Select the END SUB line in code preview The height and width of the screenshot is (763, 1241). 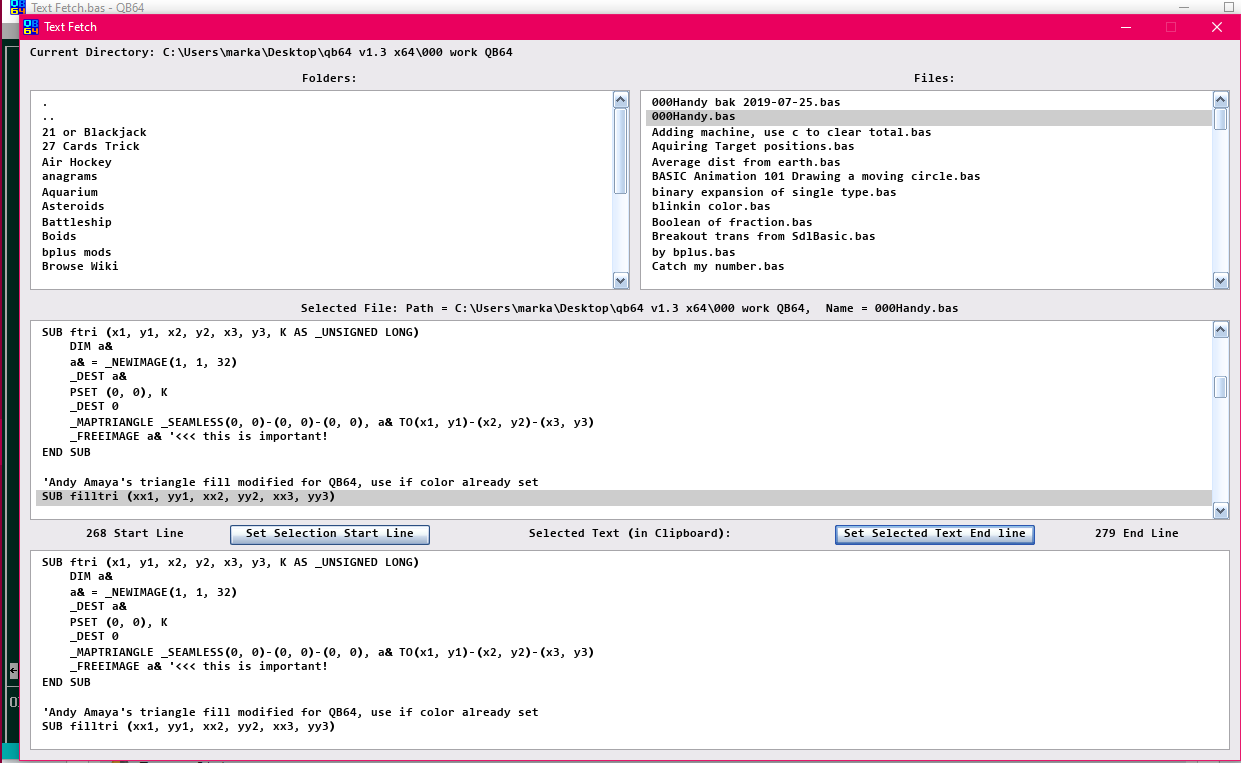66,452
